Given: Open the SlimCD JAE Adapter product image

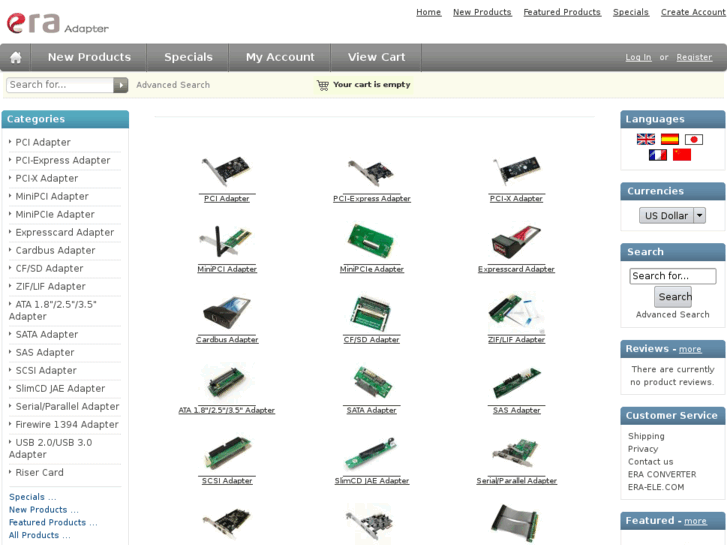Looking at the screenshot, I should tap(371, 453).
